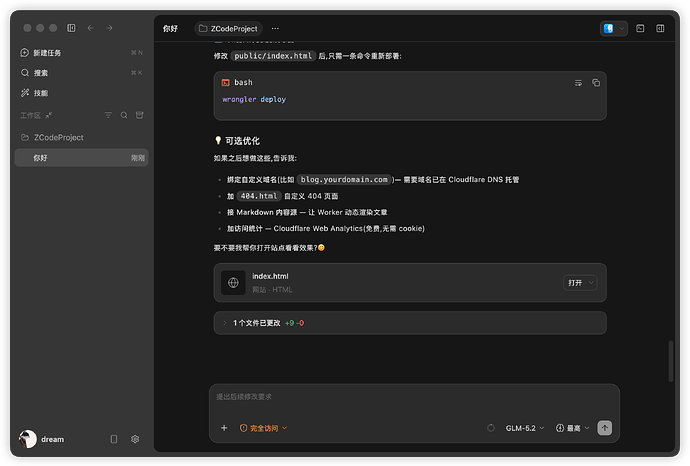Click the device icon beside dream
Image resolution: width=690 pixels, height=466 pixels.
click(114, 439)
